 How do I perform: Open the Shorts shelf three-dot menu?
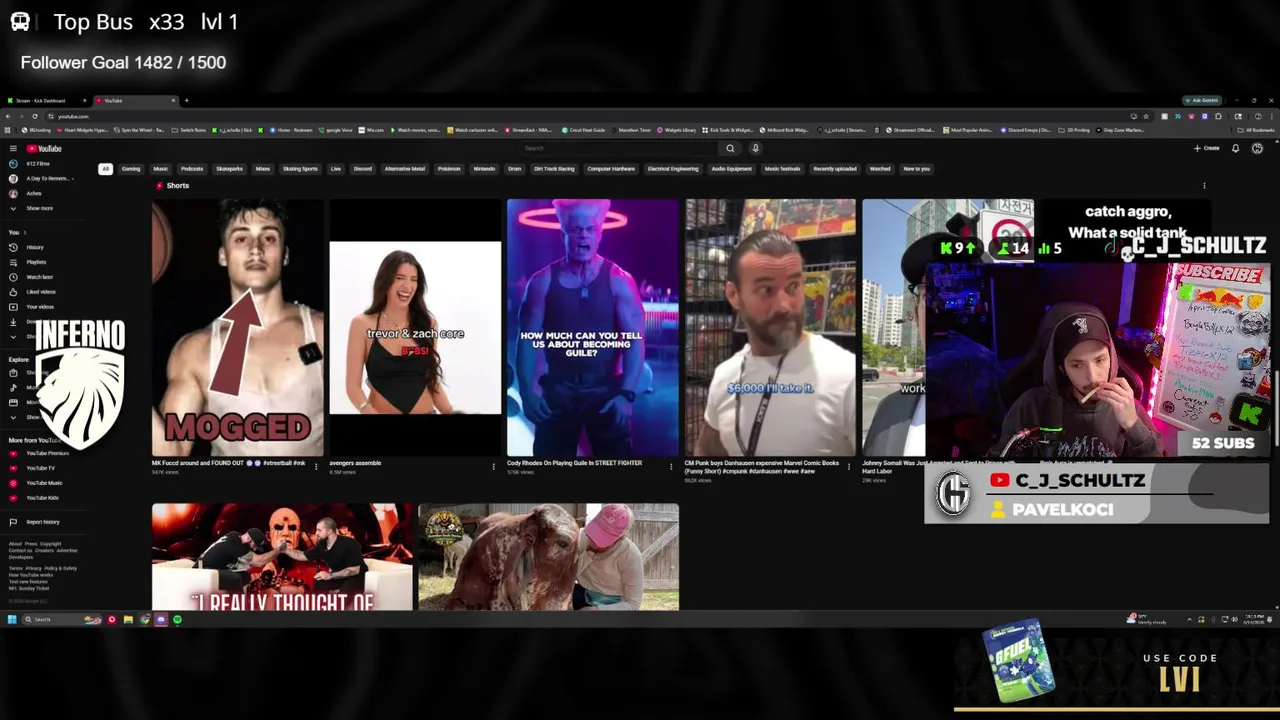(1204, 186)
